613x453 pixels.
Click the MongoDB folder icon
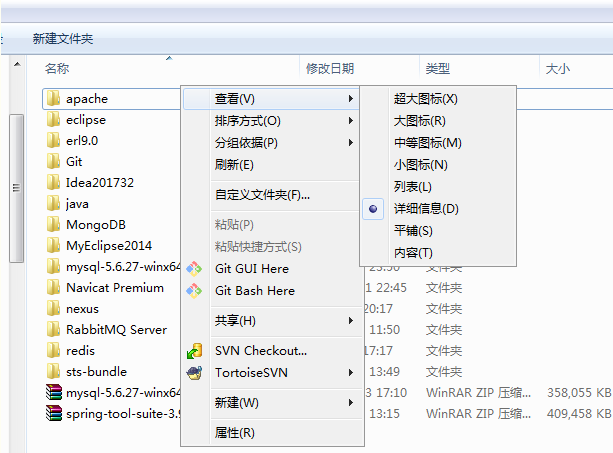tap(54, 225)
